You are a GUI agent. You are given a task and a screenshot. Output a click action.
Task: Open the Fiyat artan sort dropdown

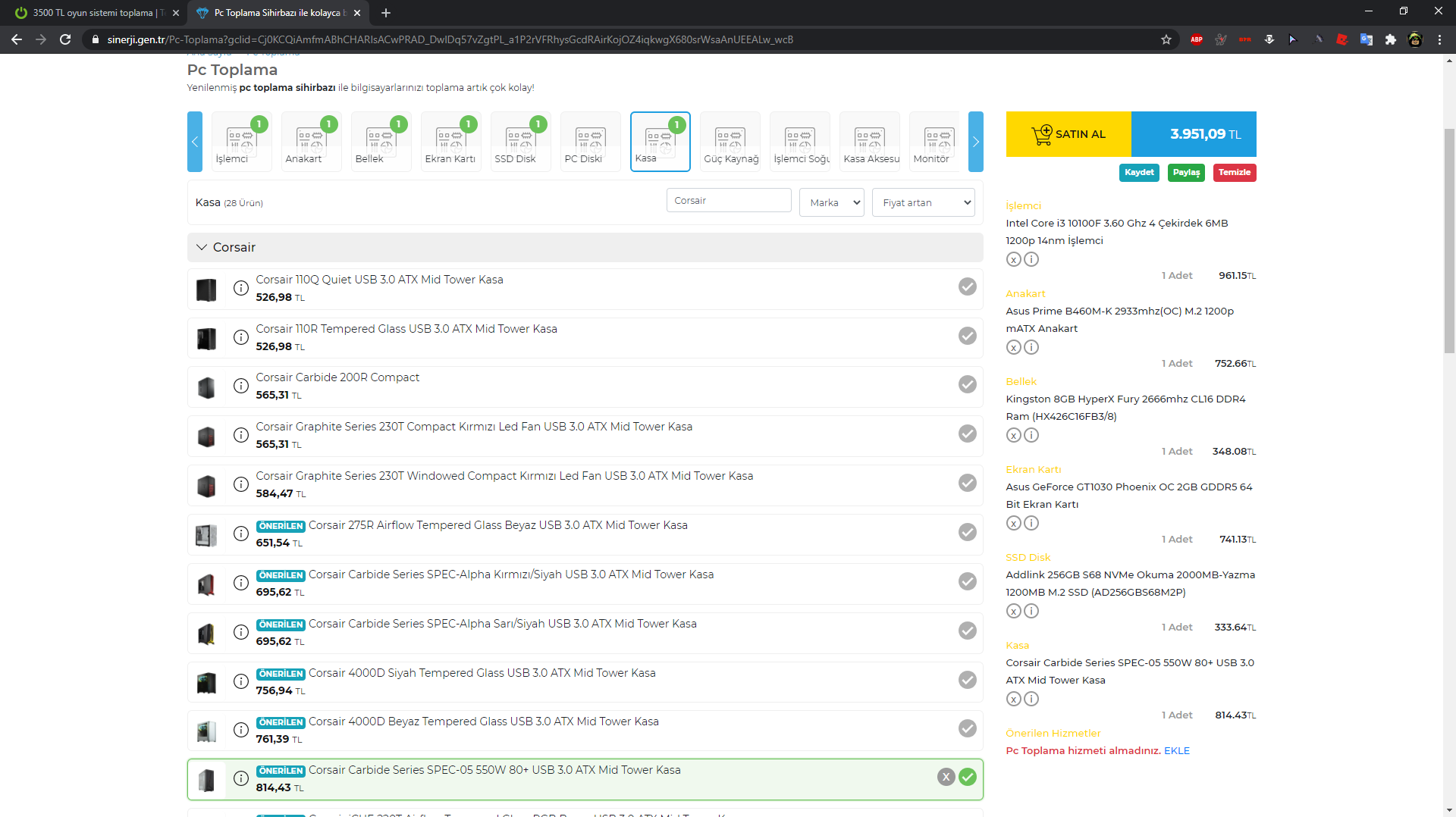point(924,202)
